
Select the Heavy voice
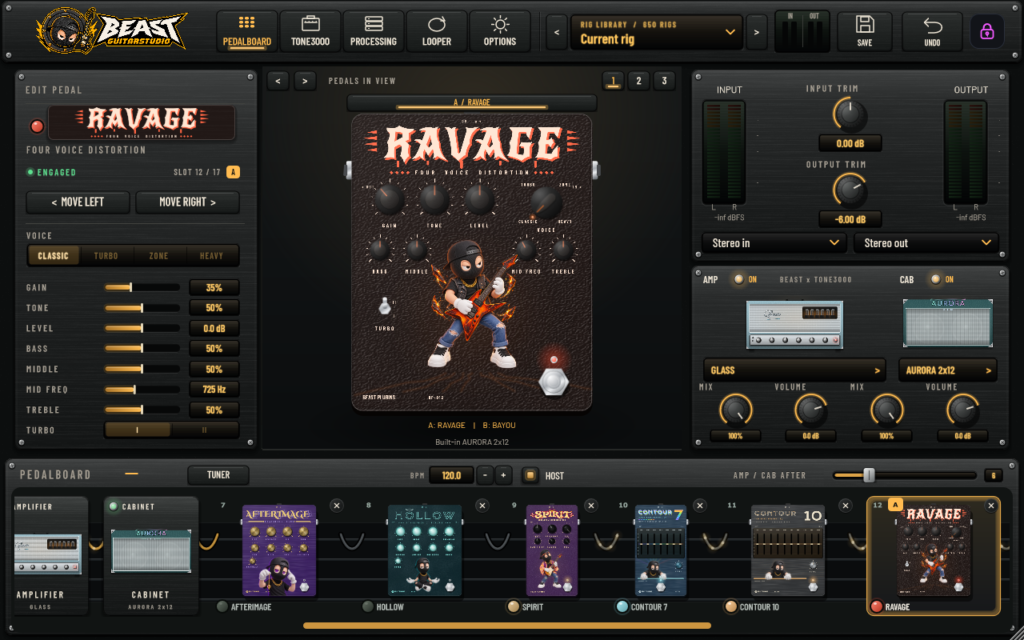point(212,255)
